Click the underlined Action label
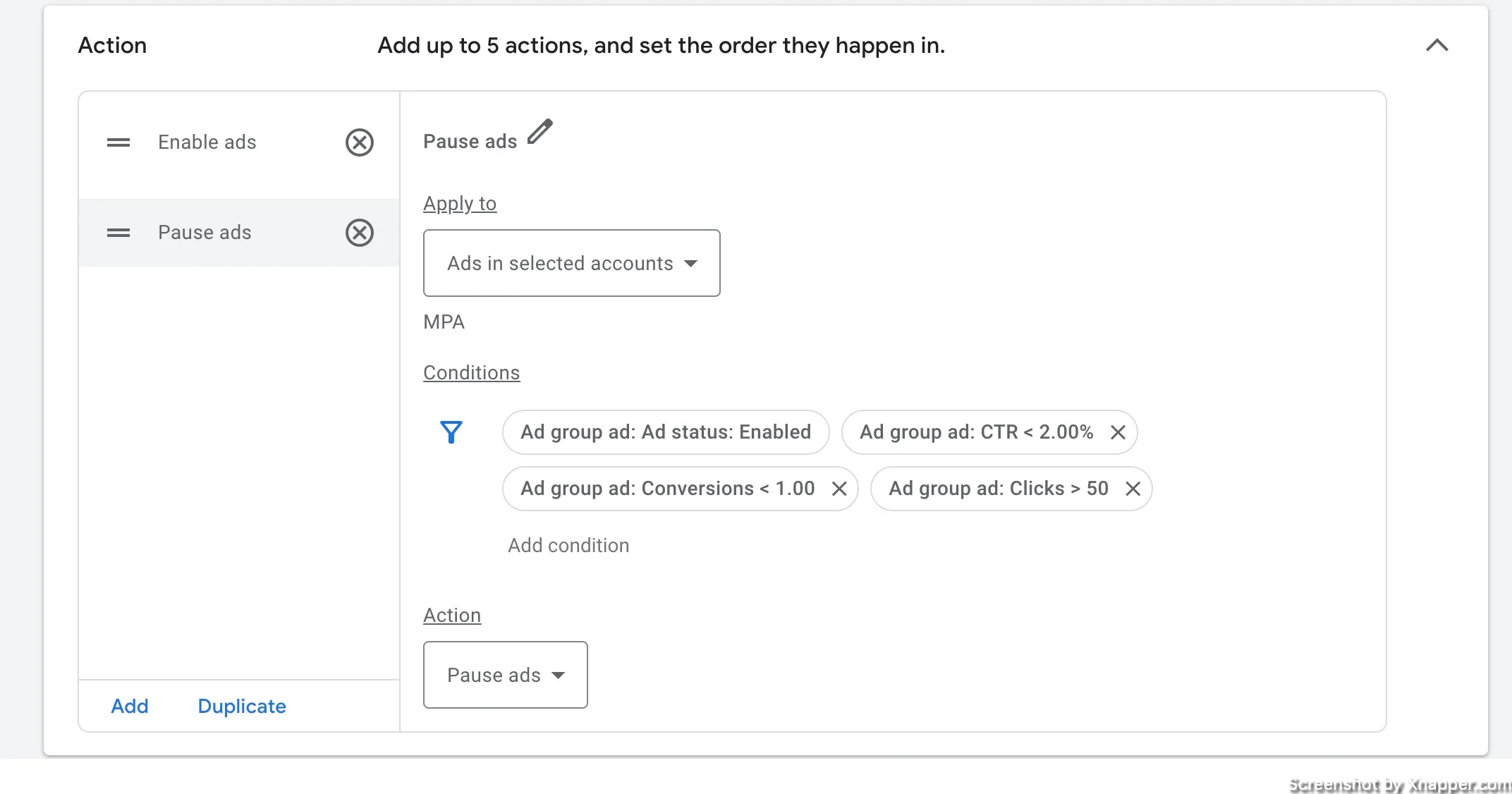This screenshot has width=1512, height=794. click(452, 616)
